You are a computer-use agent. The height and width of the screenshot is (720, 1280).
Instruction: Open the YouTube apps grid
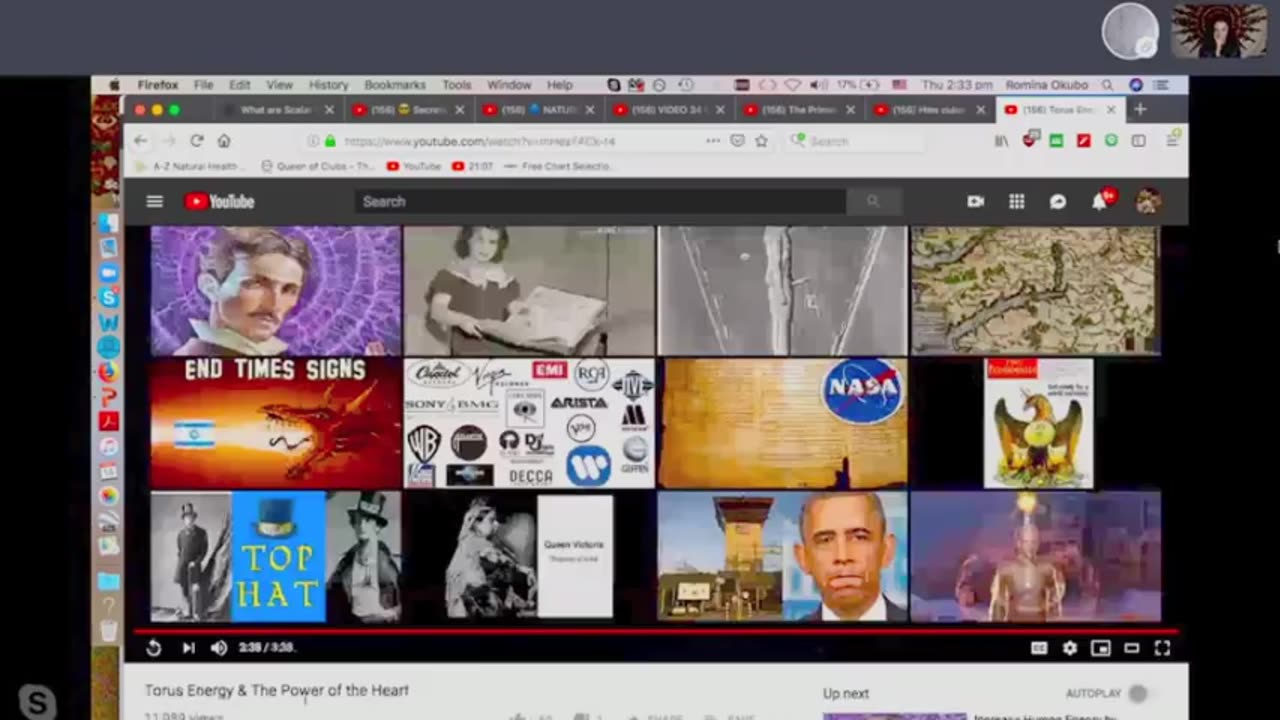point(1017,201)
